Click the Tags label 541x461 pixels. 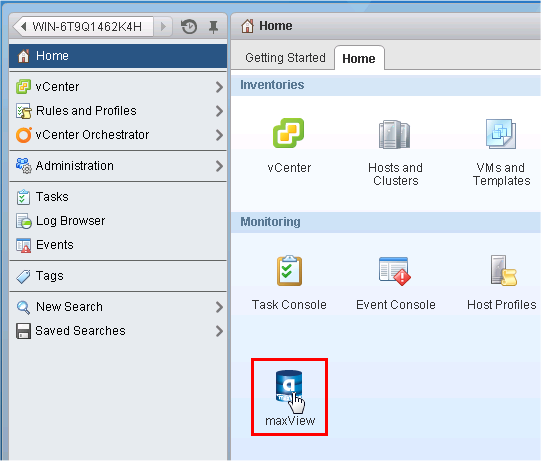tap(50, 276)
